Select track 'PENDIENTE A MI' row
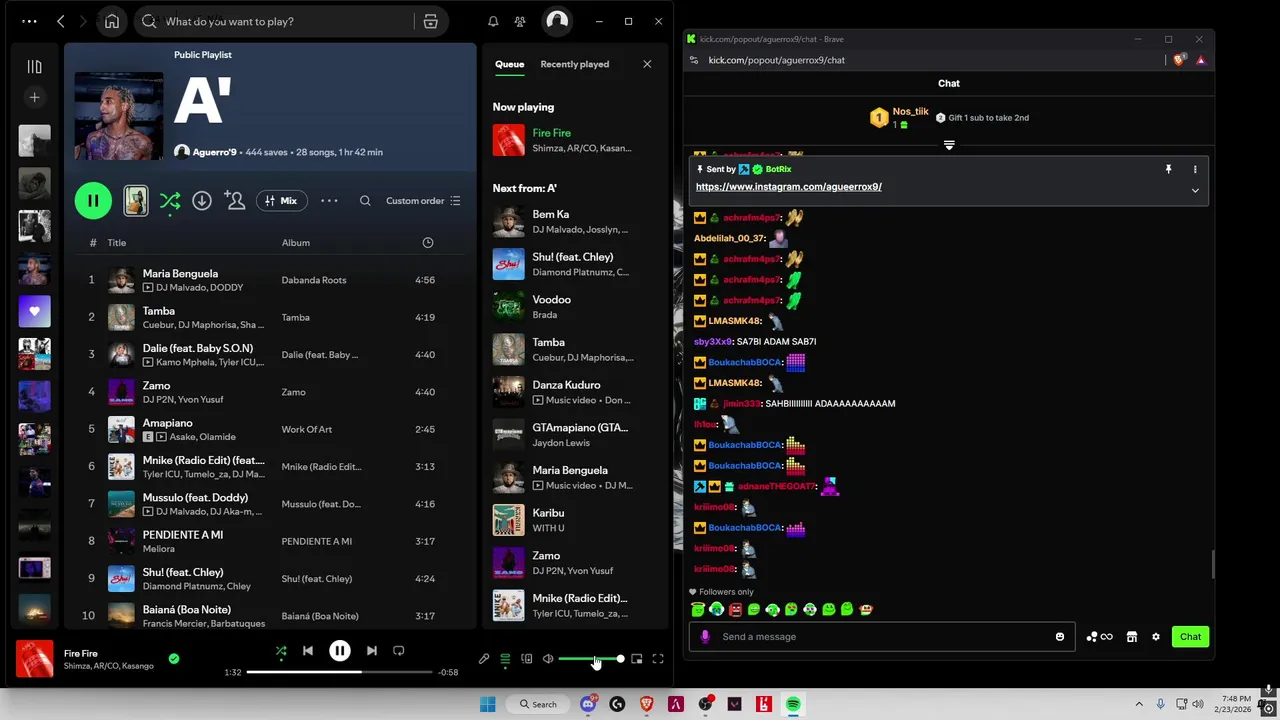 click(x=270, y=541)
